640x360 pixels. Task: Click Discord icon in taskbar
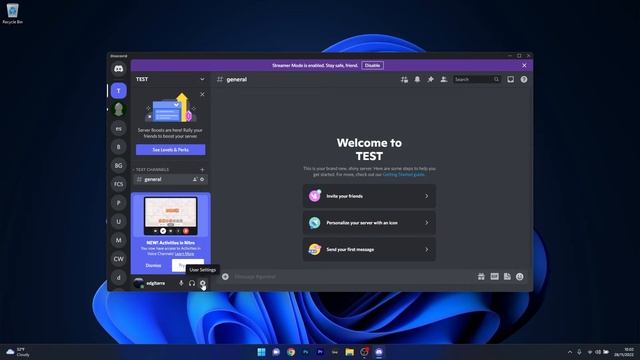(x=379, y=352)
